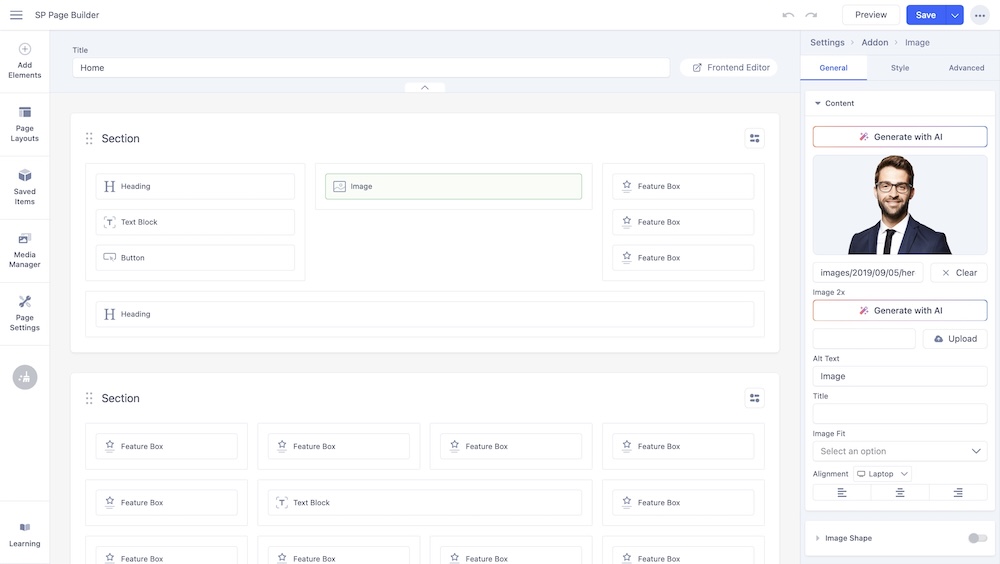The height and width of the screenshot is (564, 1000).
Task: Select center alignment option
Action: [900, 492]
